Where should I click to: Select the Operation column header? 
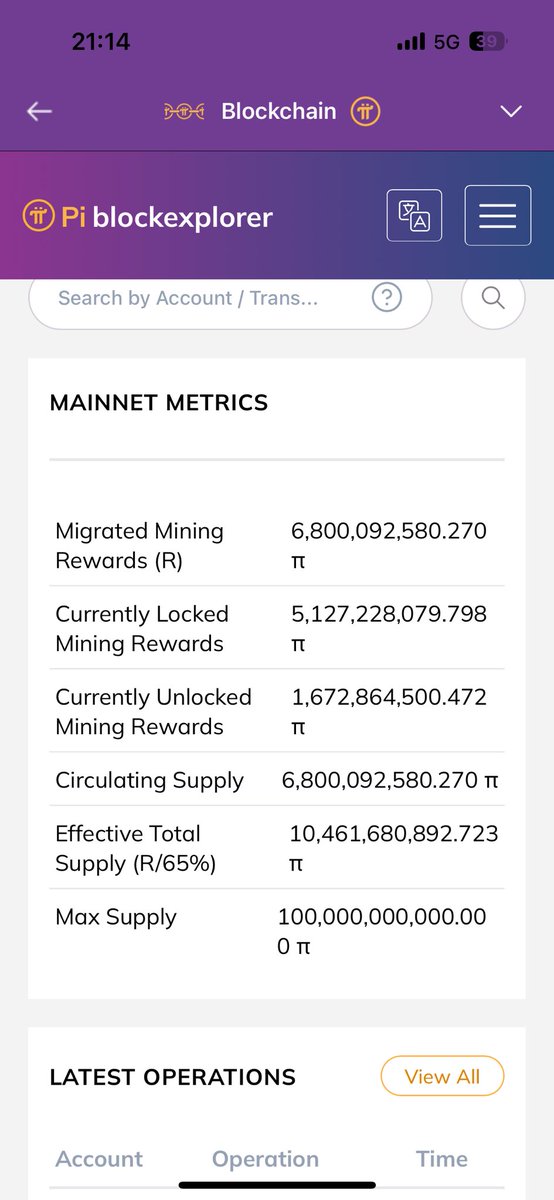[265, 1159]
